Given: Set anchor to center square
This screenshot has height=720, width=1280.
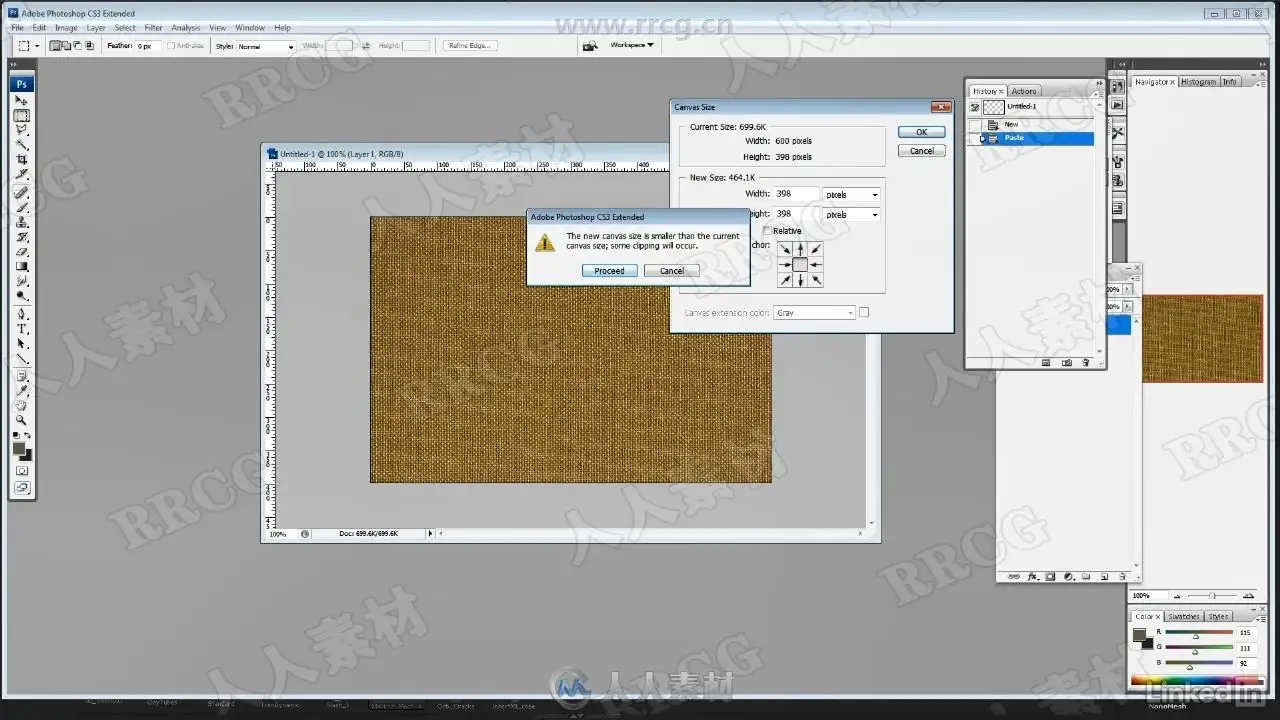Looking at the screenshot, I should (800, 265).
